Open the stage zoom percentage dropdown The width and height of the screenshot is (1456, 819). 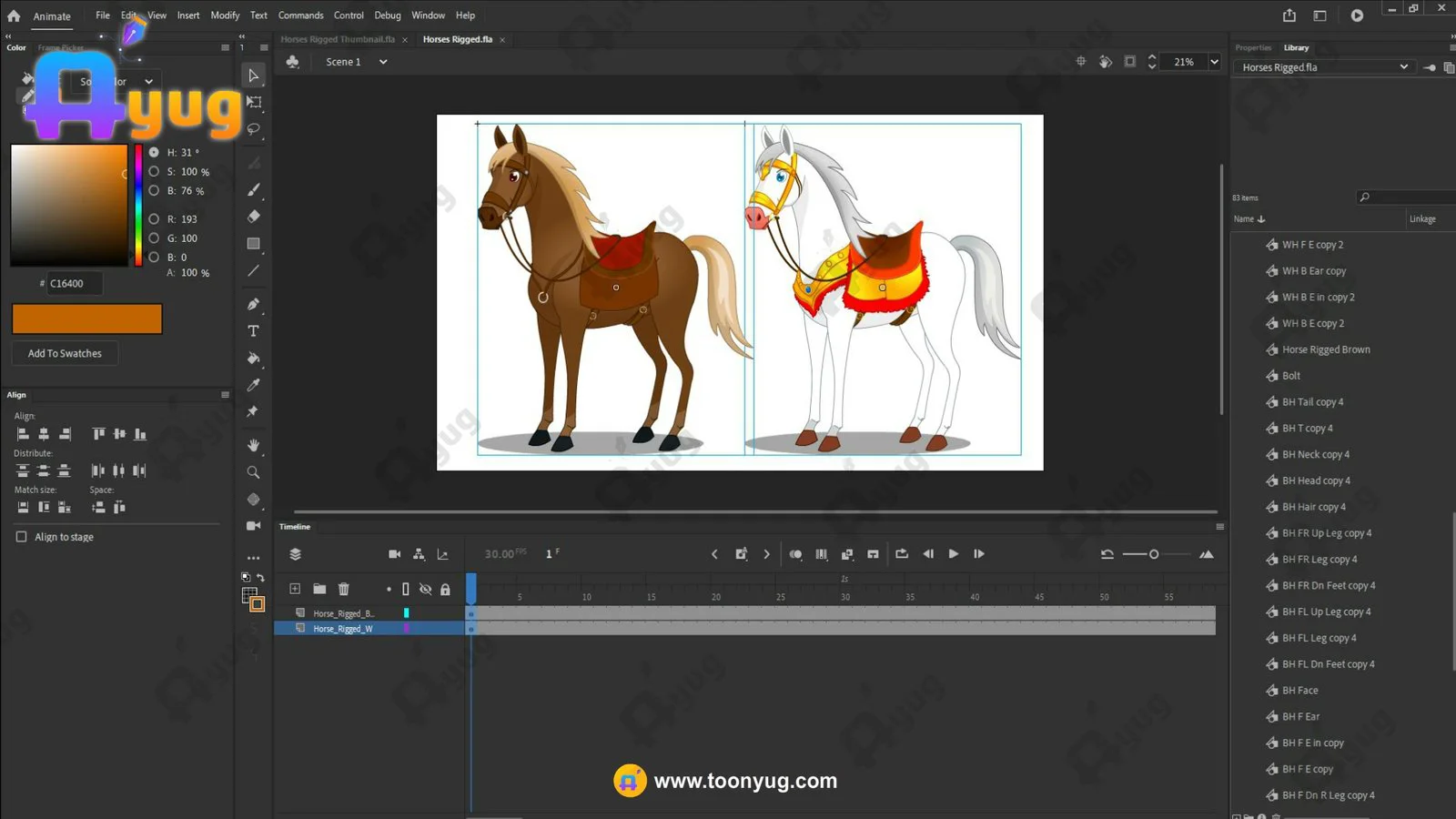pyautogui.click(x=1214, y=62)
